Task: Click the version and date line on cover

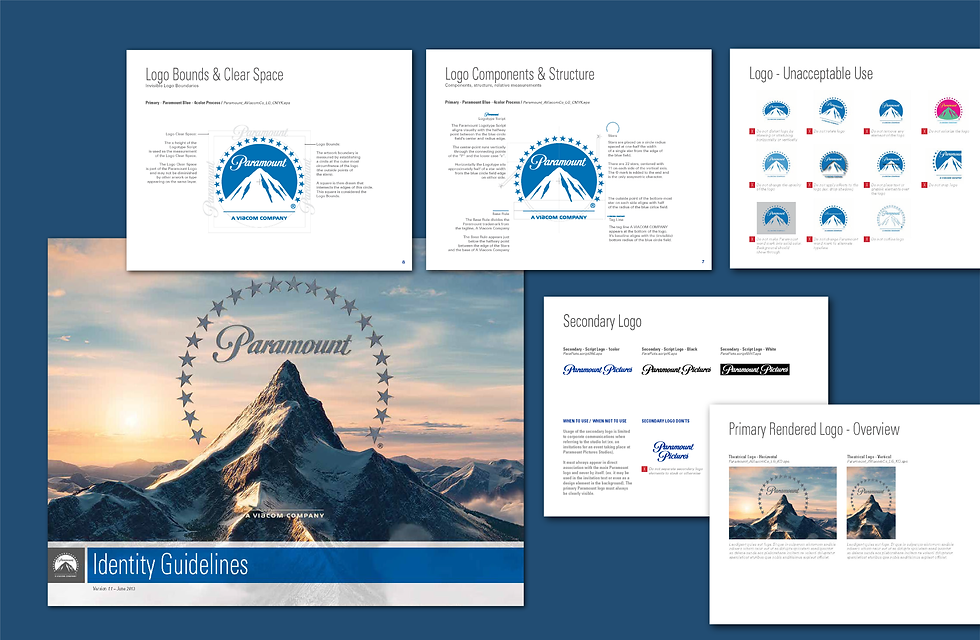Action: [114, 589]
